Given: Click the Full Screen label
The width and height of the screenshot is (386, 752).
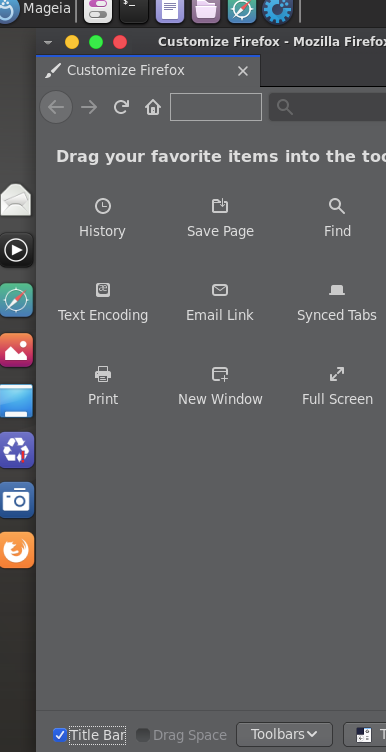Looking at the screenshot, I should (x=337, y=399).
